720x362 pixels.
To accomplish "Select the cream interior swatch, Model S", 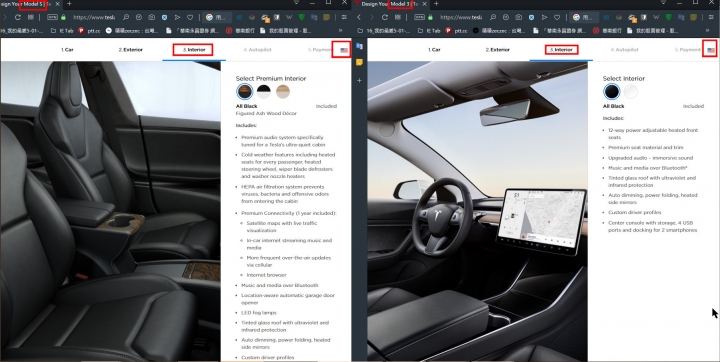I will pos(283,91).
